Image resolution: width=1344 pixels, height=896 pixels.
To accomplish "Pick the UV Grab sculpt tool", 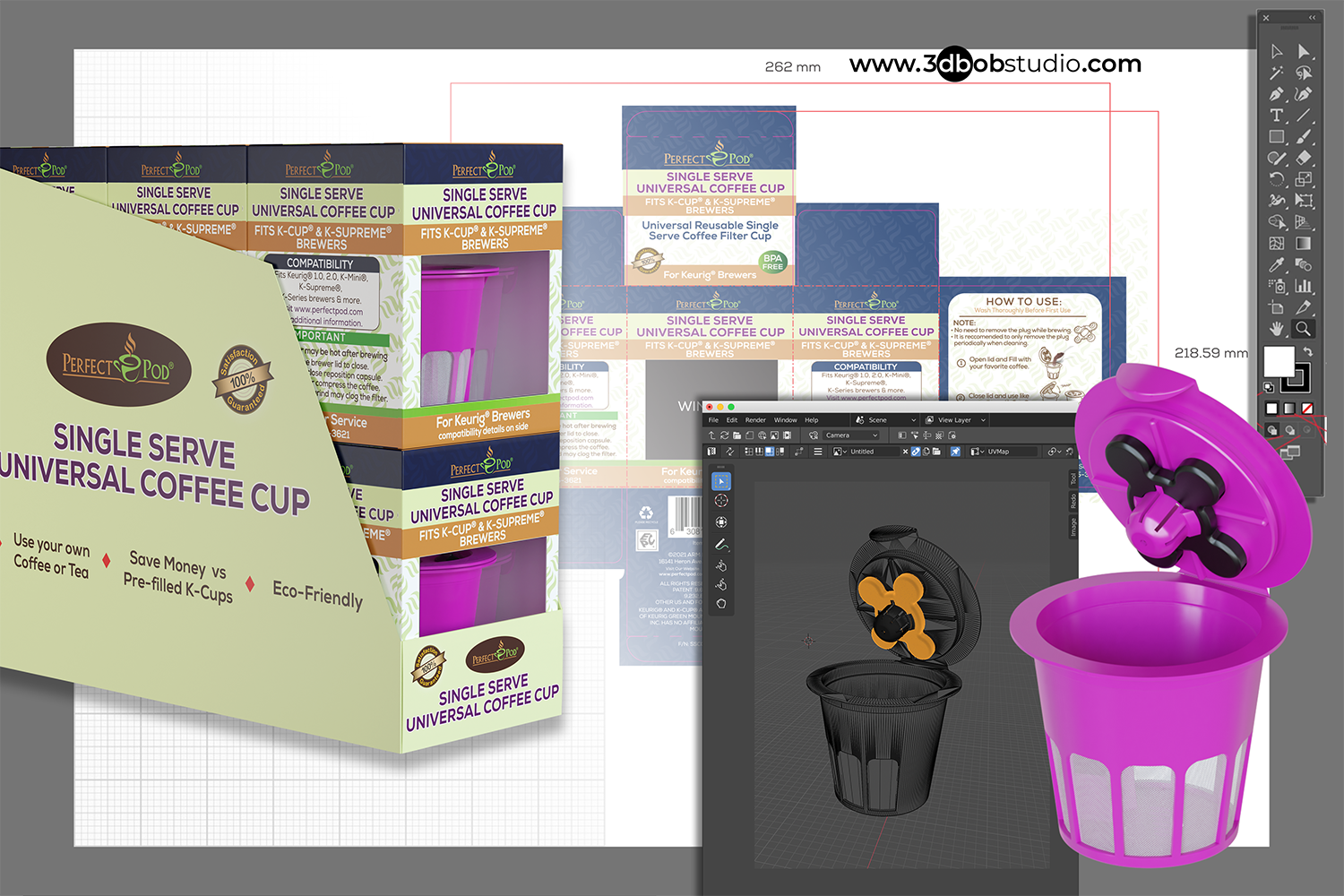I will point(721,565).
